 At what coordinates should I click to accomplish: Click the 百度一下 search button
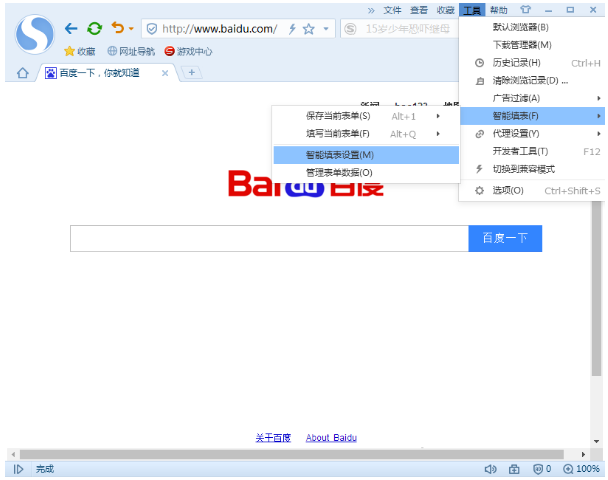click(x=505, y=238)
